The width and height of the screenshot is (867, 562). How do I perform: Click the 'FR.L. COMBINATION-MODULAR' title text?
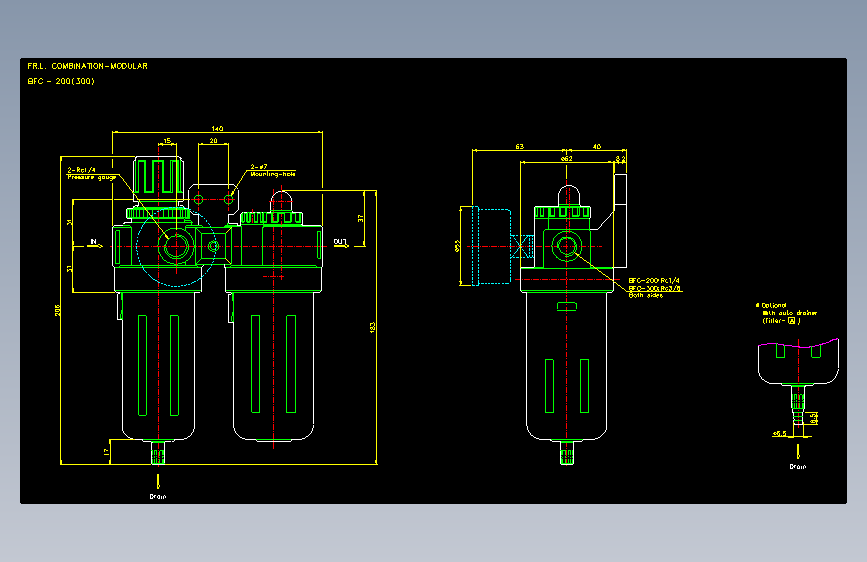tap(87, 66)
